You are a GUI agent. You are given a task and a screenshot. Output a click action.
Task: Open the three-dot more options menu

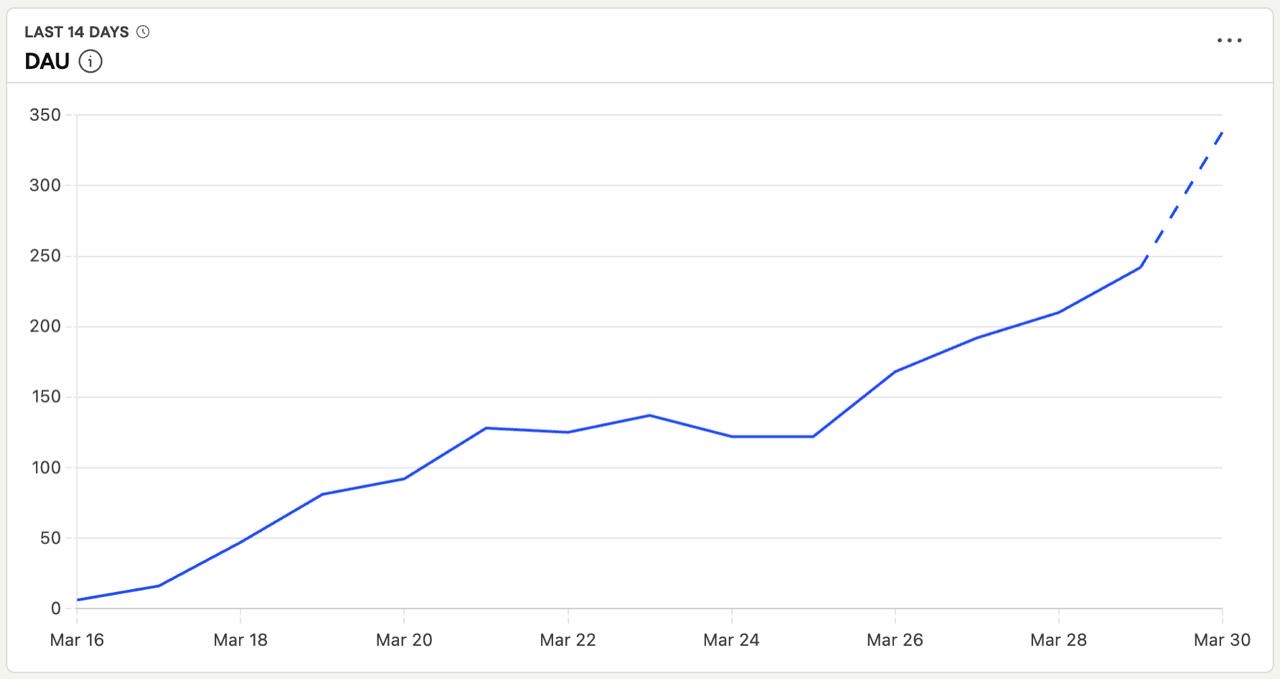tap(1229, 41)
